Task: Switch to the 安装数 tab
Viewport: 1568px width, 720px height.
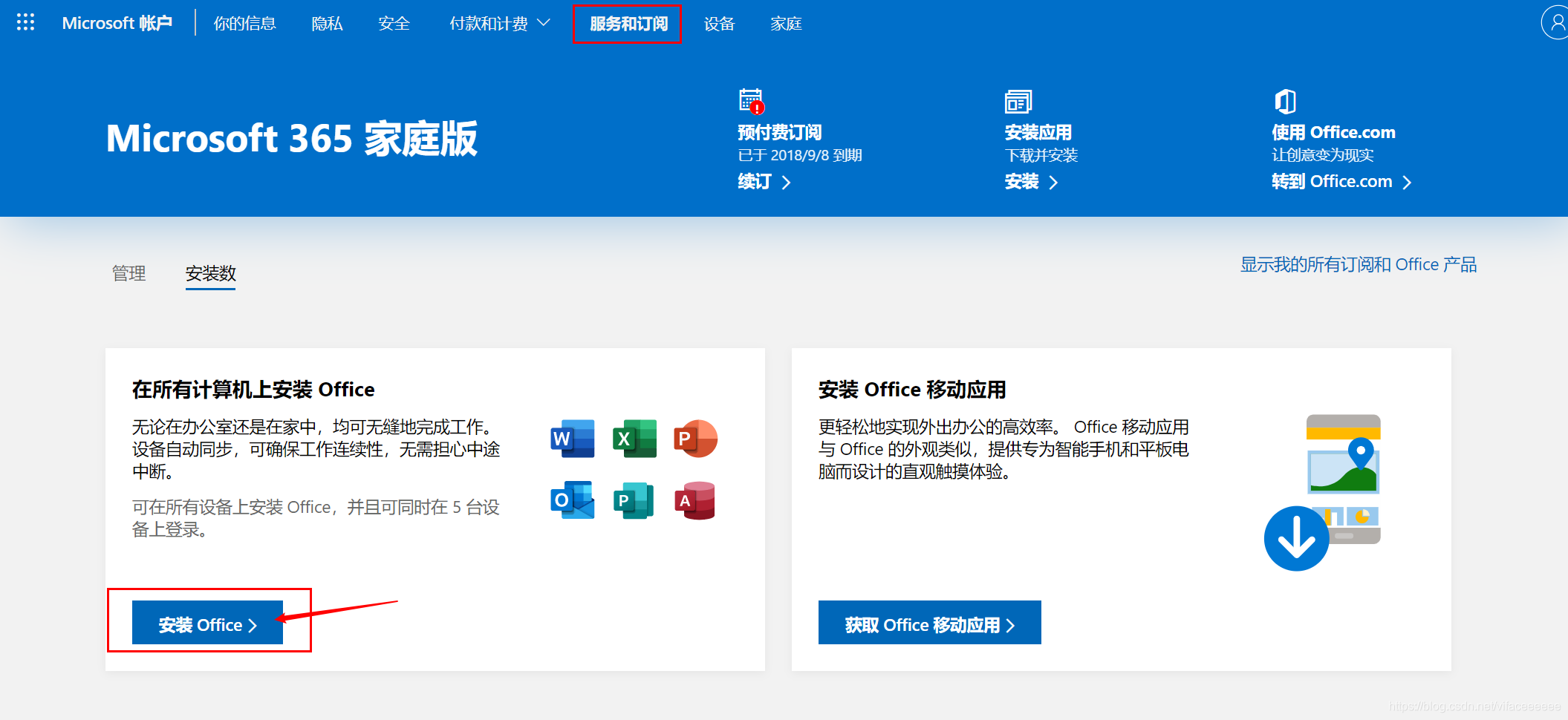Action: pyautogui.click(x=210, y=273)
